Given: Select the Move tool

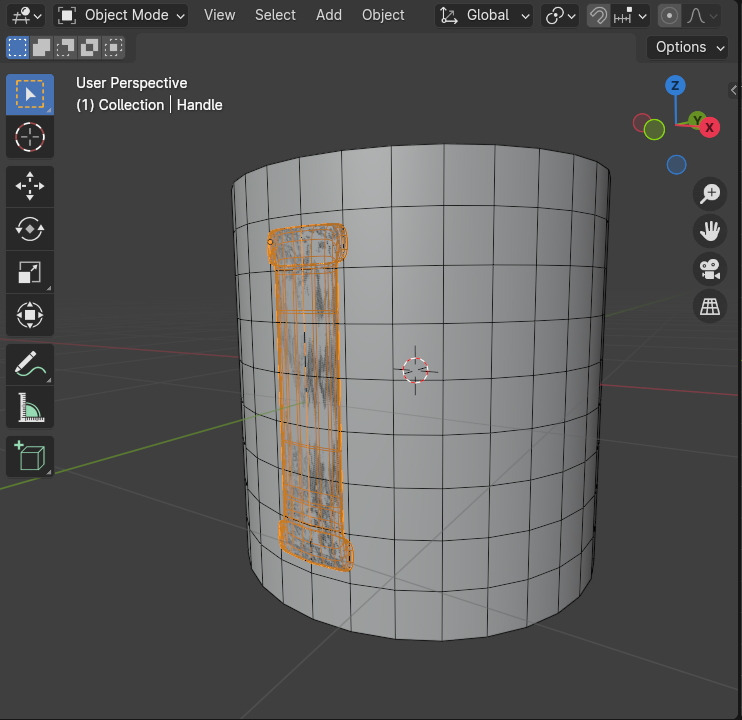Looking at the screenshot, I should (30, 186).
